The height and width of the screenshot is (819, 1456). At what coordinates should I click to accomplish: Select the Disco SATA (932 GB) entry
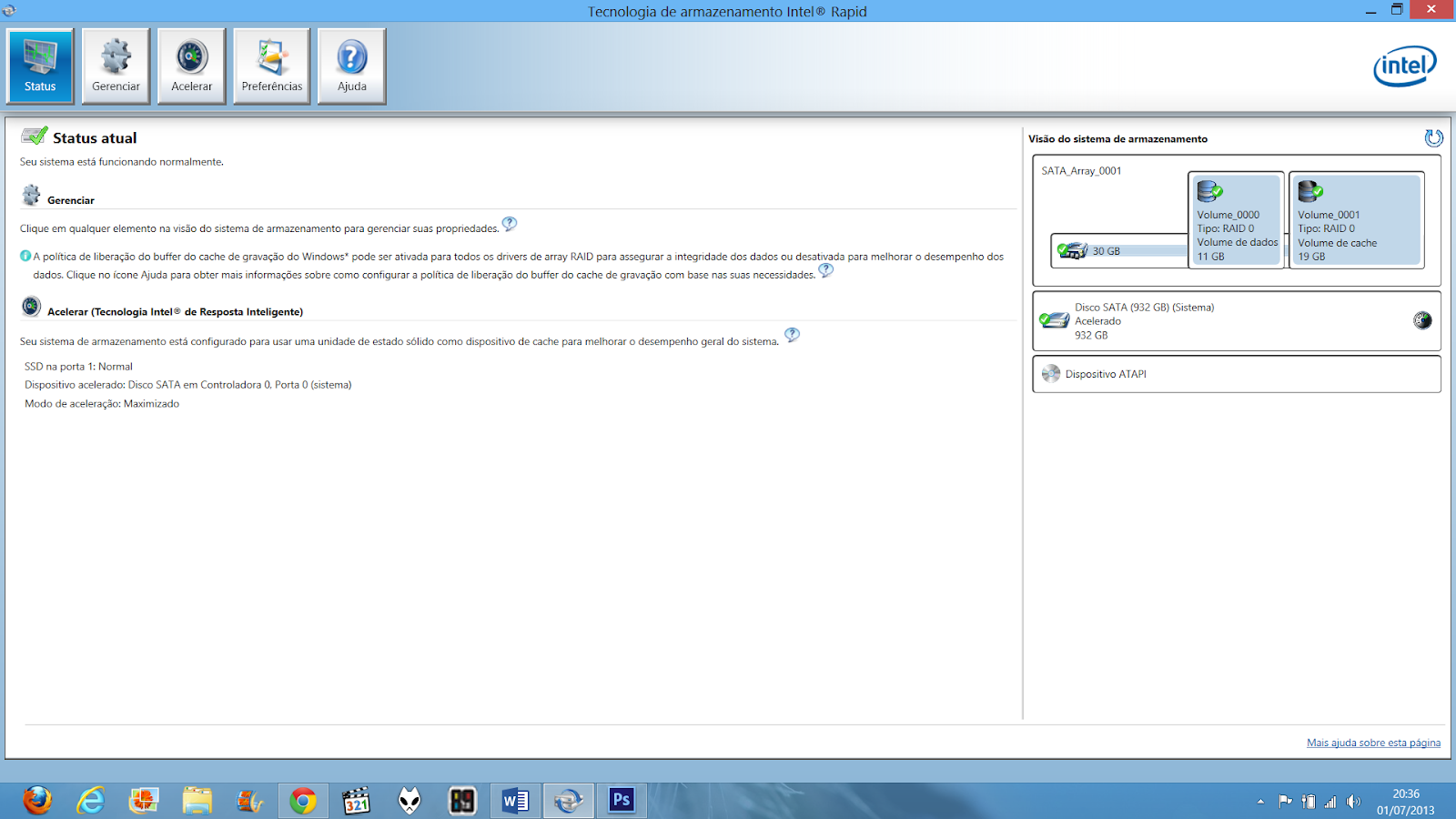click(1236, 321)
